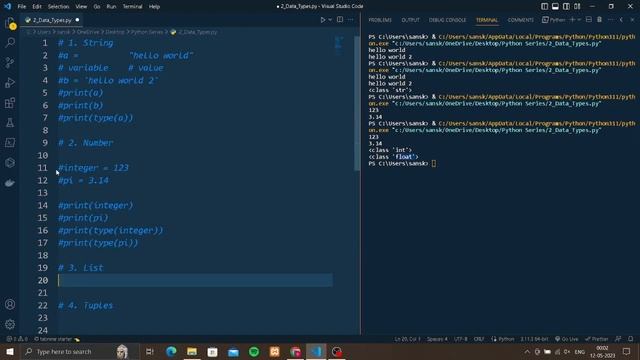Screen dimensions: 640x360
Task: Click line number 11 in gutter
Action: [x=42, y=168]
